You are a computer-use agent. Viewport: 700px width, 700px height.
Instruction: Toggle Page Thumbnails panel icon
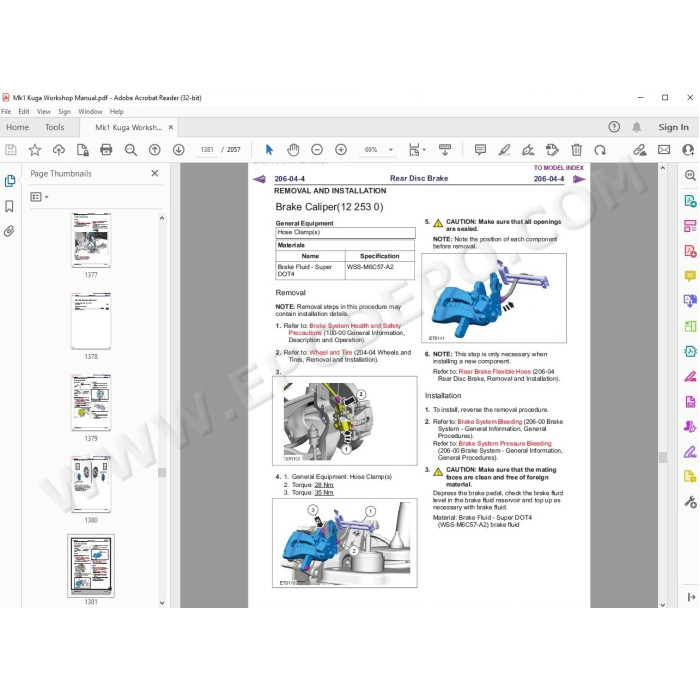pyautogui.click(x=9, y=180)
